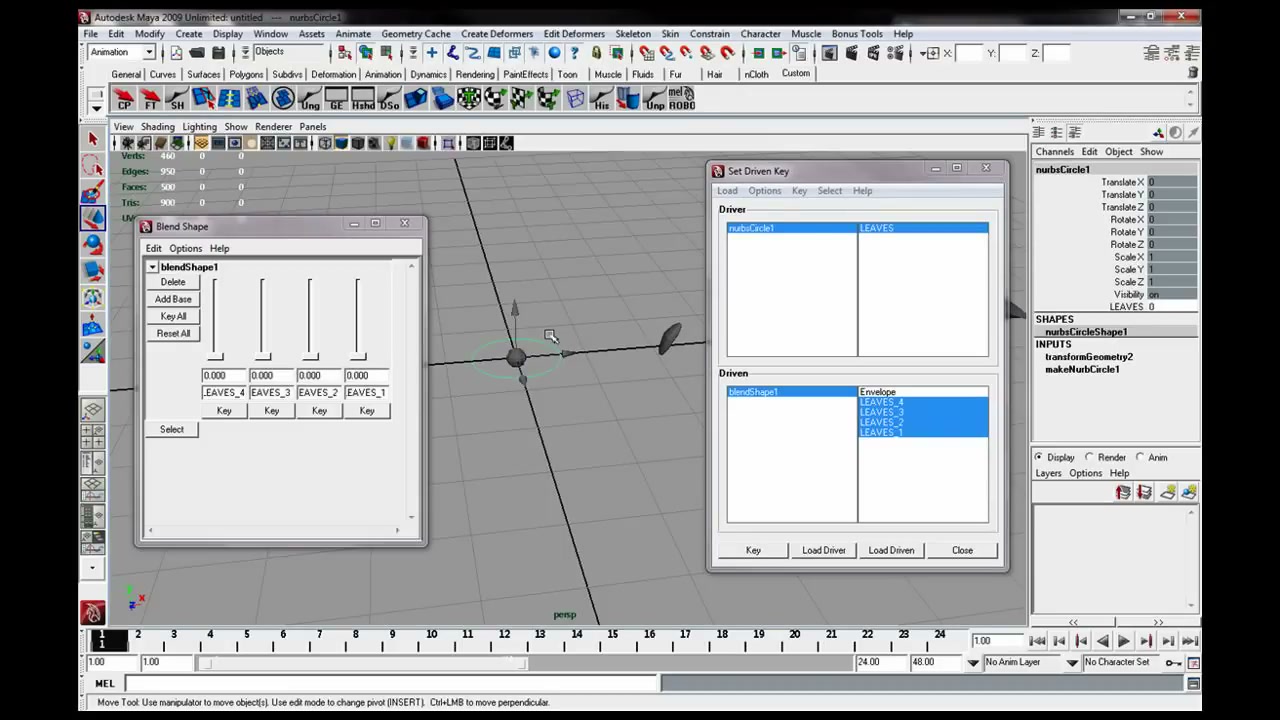Open the new scene icon

pos(177,53)
